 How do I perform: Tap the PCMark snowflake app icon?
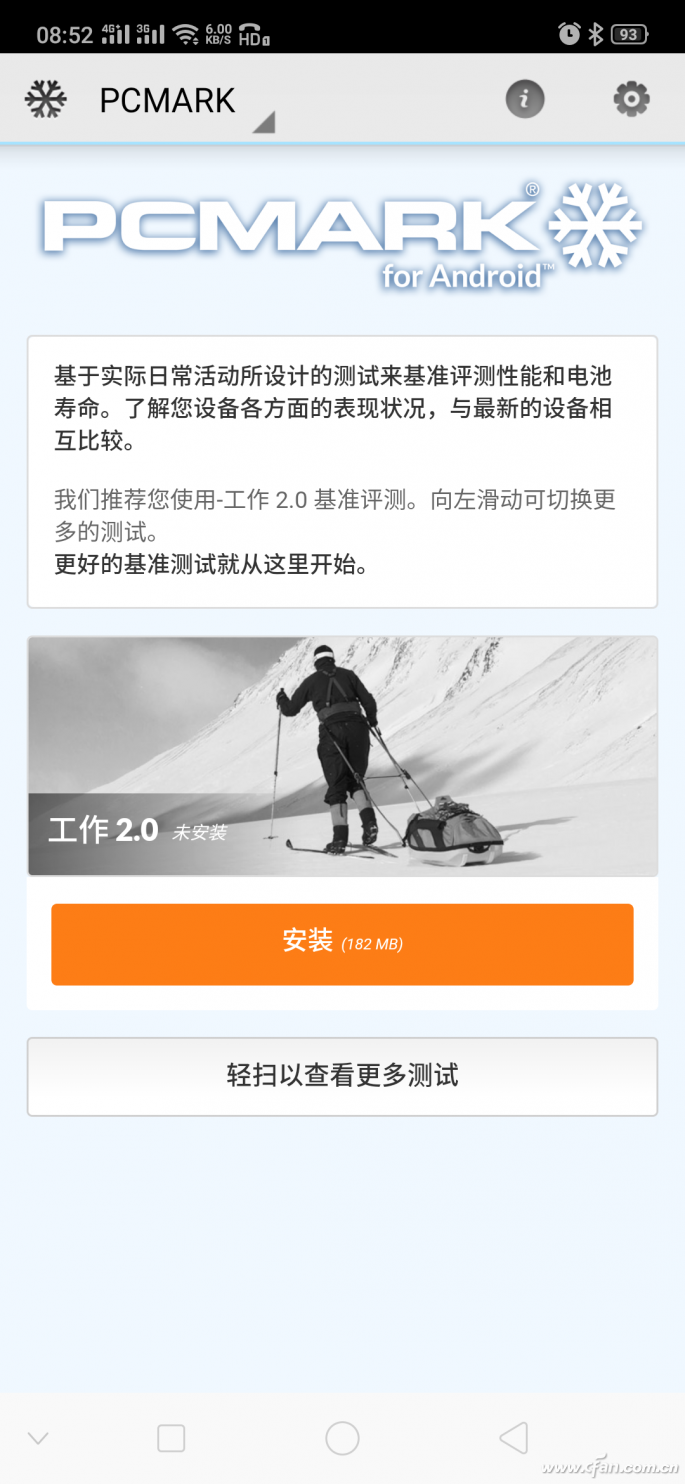(46, 99)
